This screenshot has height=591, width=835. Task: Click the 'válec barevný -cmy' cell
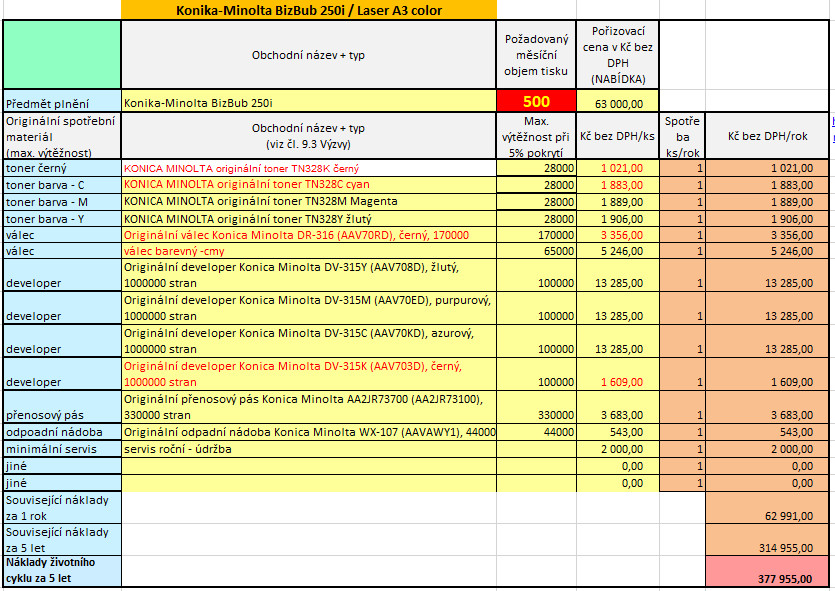(309, 251)
